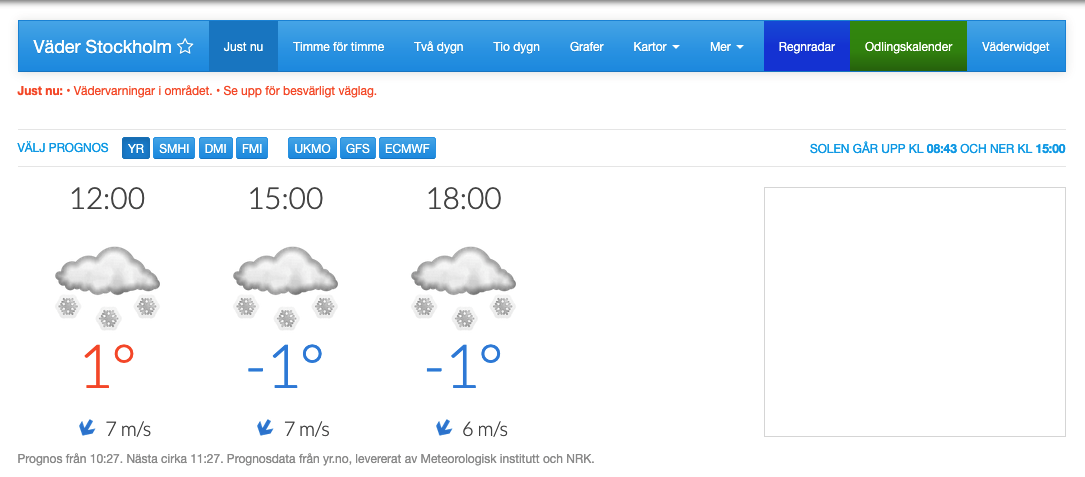Choose the DMI forecast model
This screenshot has width=1085, height=477.
[215, 149]
